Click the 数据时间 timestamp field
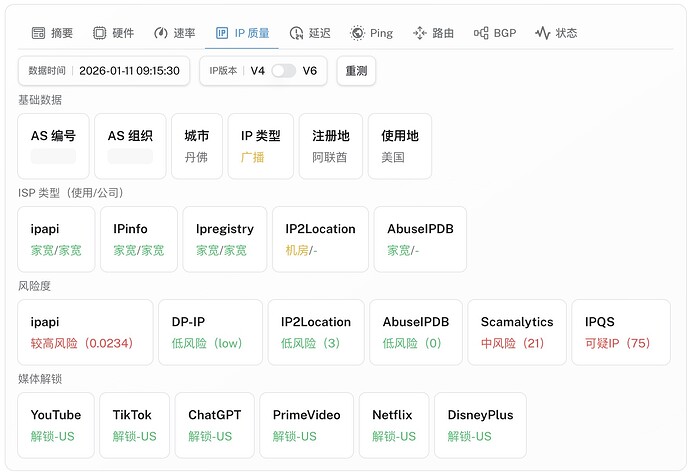 (104, 71)
